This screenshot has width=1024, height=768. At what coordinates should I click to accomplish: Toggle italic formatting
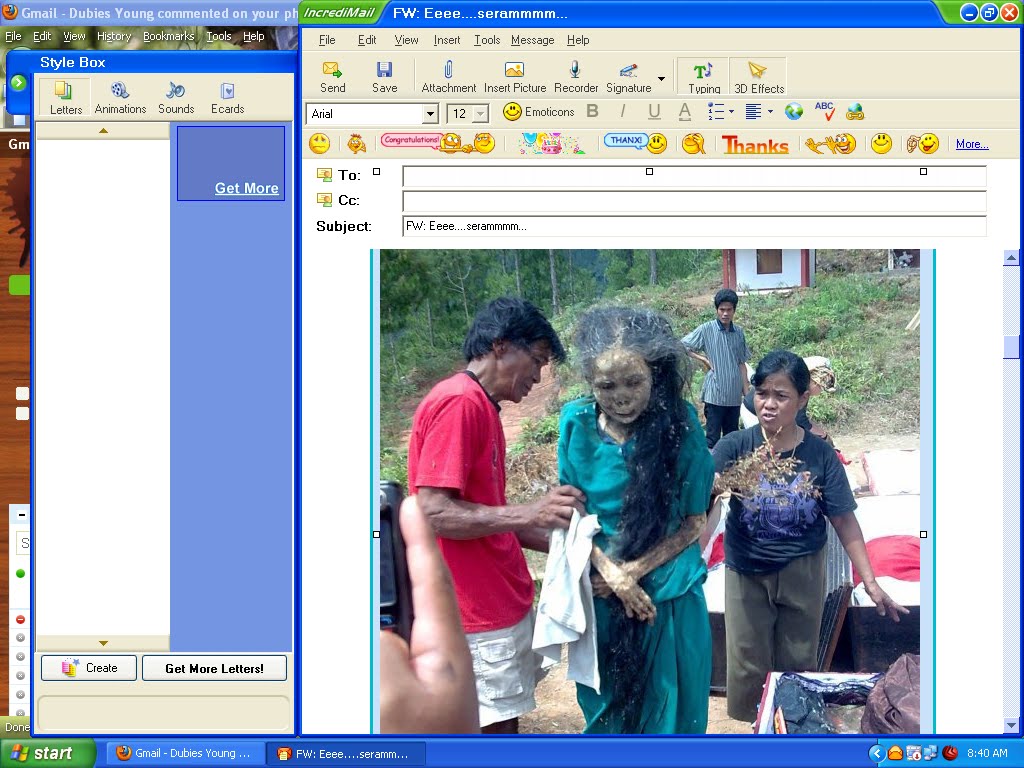click(x=622, y=112)
